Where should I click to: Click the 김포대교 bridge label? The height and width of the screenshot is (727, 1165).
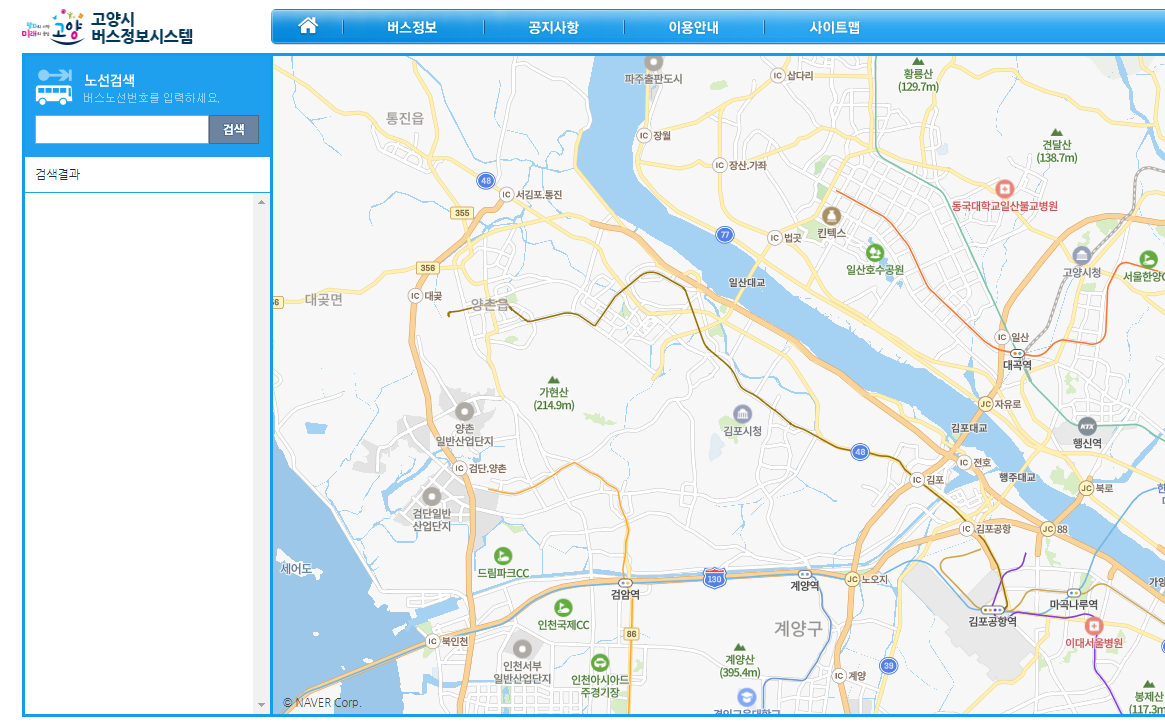pyautogui.click(x=969, y=428)
